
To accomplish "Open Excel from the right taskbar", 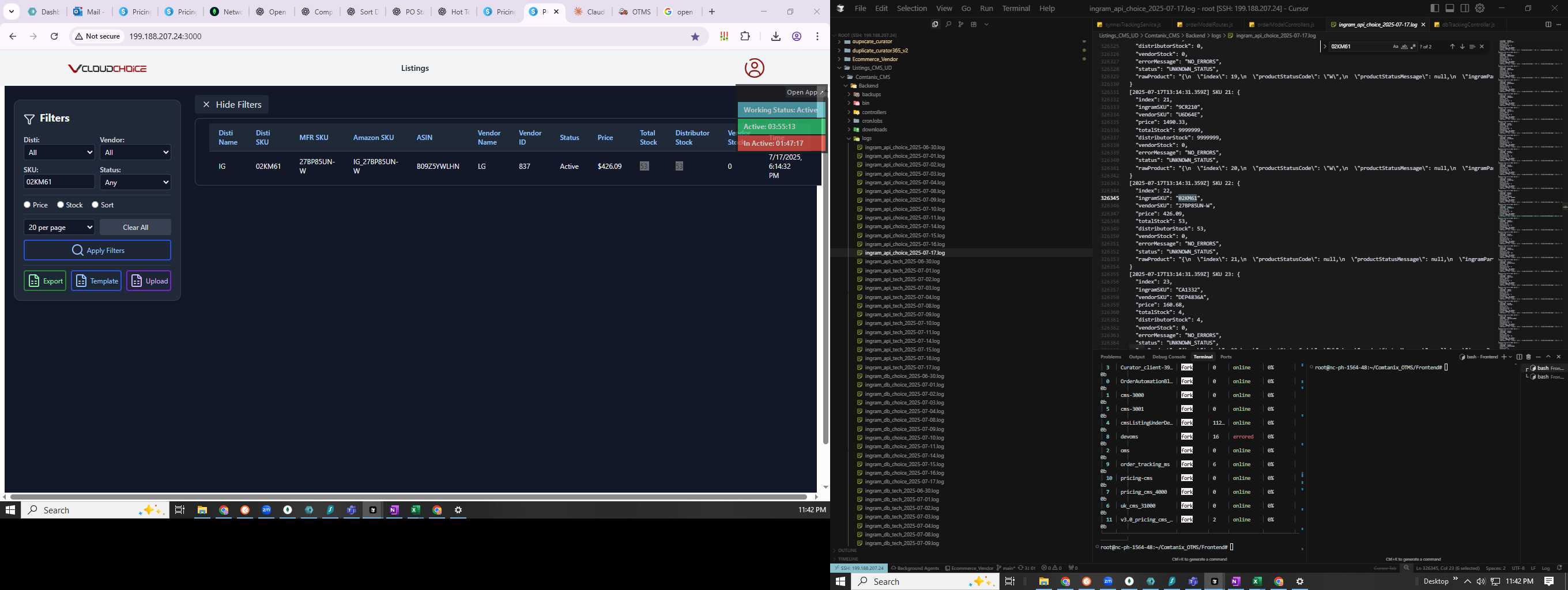I will (x=1257, y=581).
